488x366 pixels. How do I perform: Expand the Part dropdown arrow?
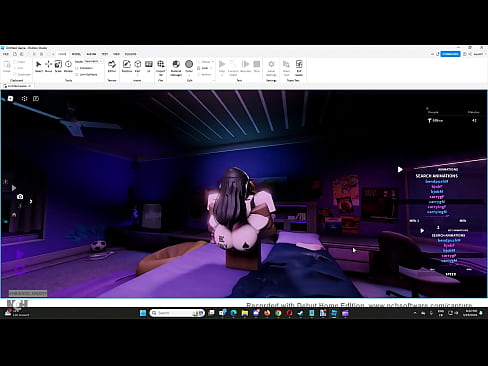click(138, 75)
